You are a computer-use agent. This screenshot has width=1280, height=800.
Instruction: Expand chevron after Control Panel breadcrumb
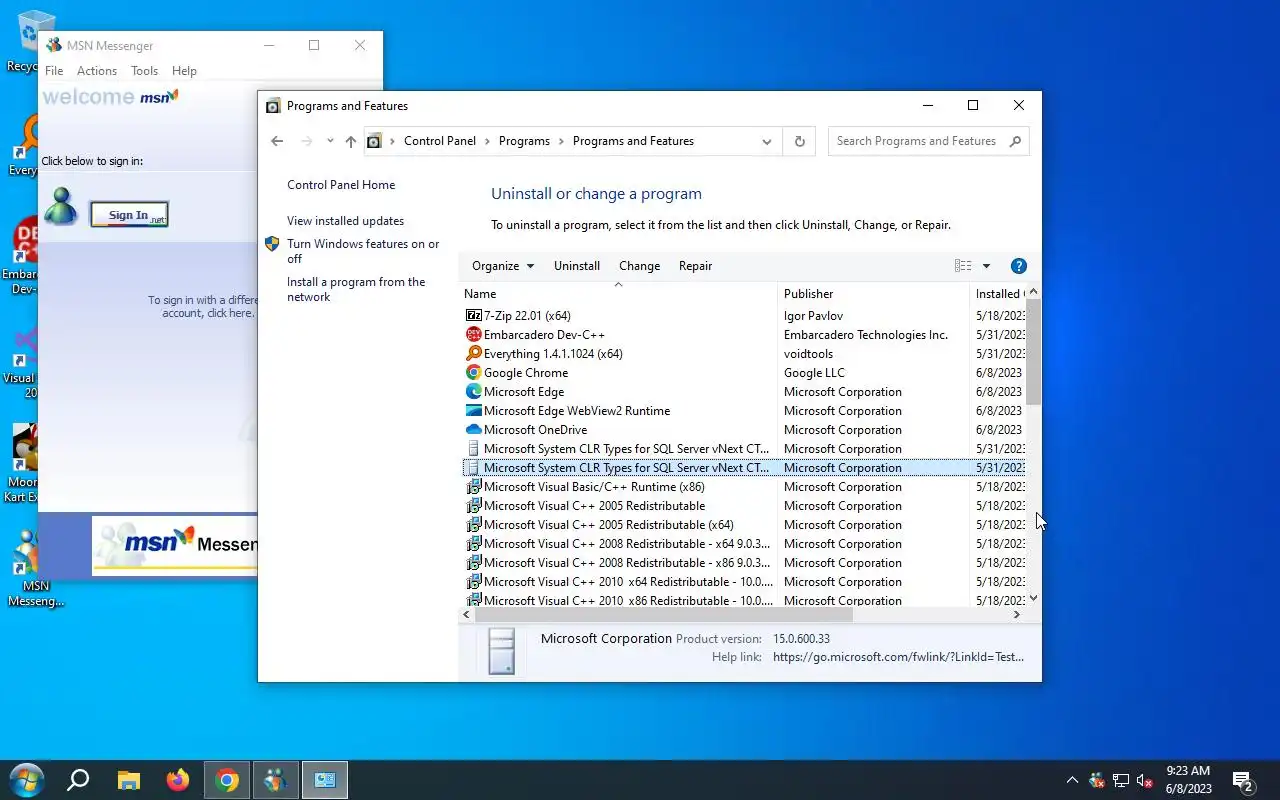[x=488, y=141]
